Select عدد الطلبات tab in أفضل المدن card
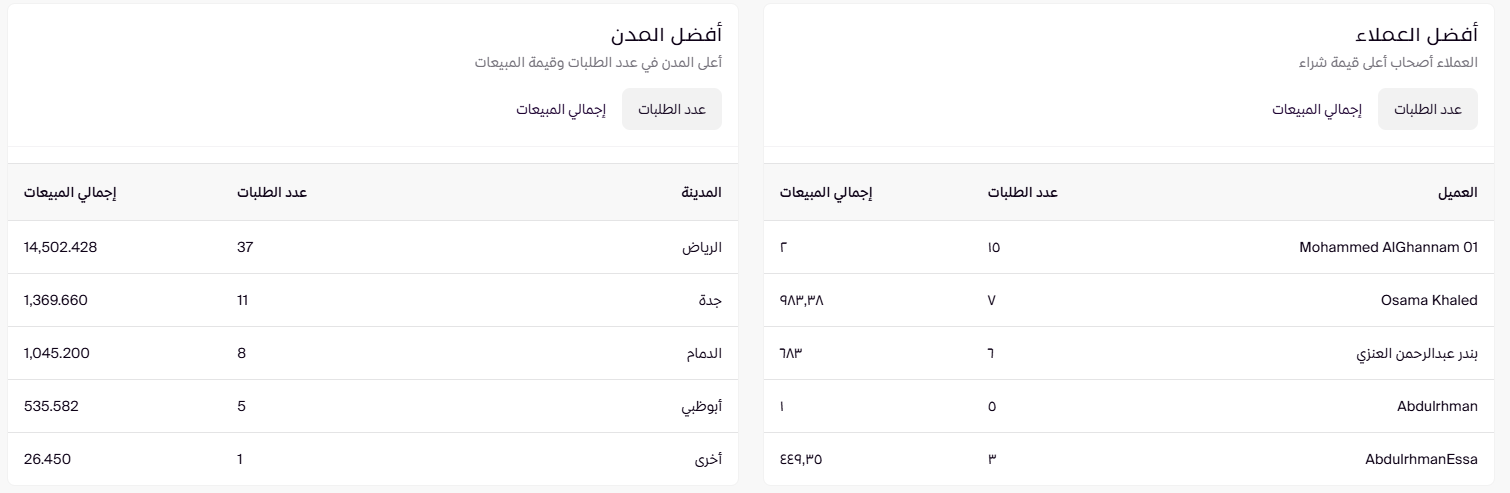This screenshot has height=493, width=1510. point(672,109)
